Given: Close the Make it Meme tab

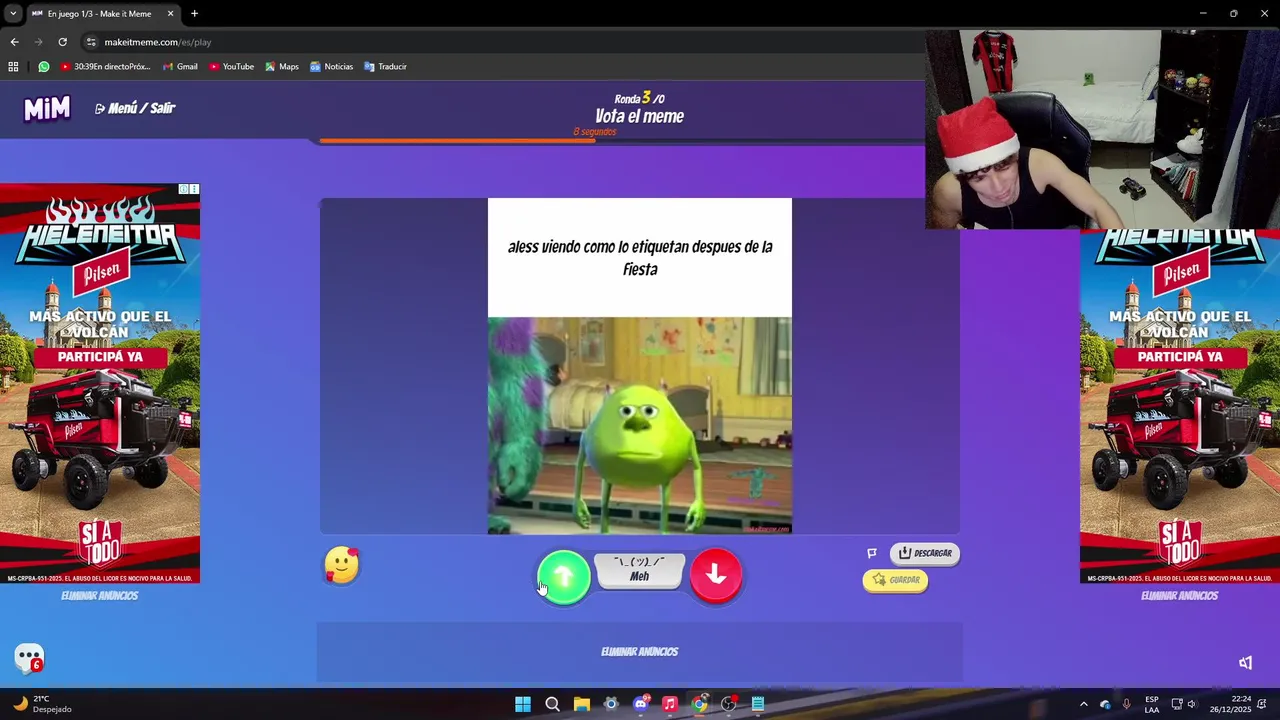Looking at the screenshot, I should tap(170, 14).
